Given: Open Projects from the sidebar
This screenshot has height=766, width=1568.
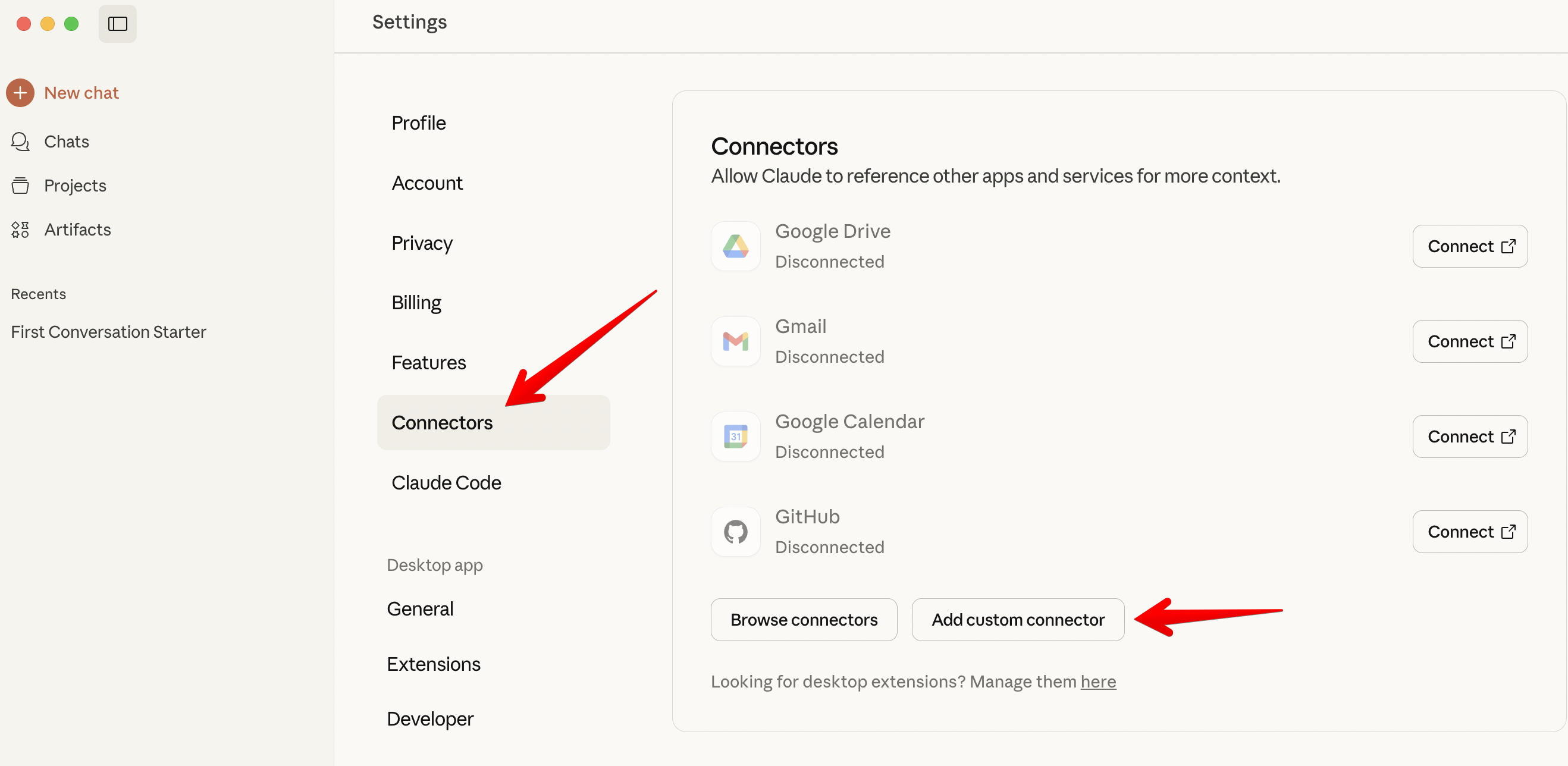Looking at the screenshot, I should tap(75, 186).
